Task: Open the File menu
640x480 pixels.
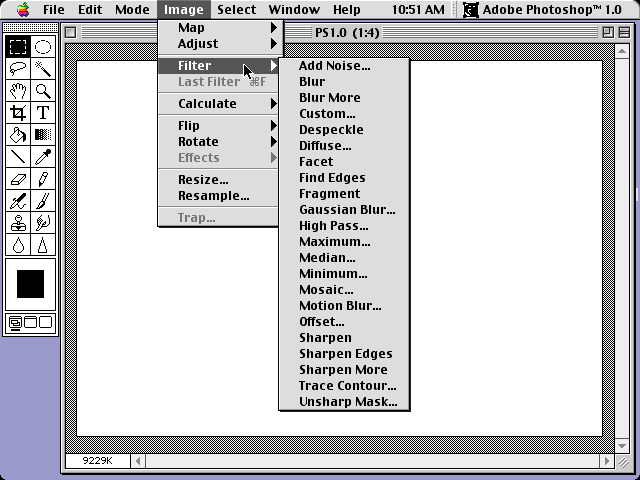Action: (x=54, y=9)
